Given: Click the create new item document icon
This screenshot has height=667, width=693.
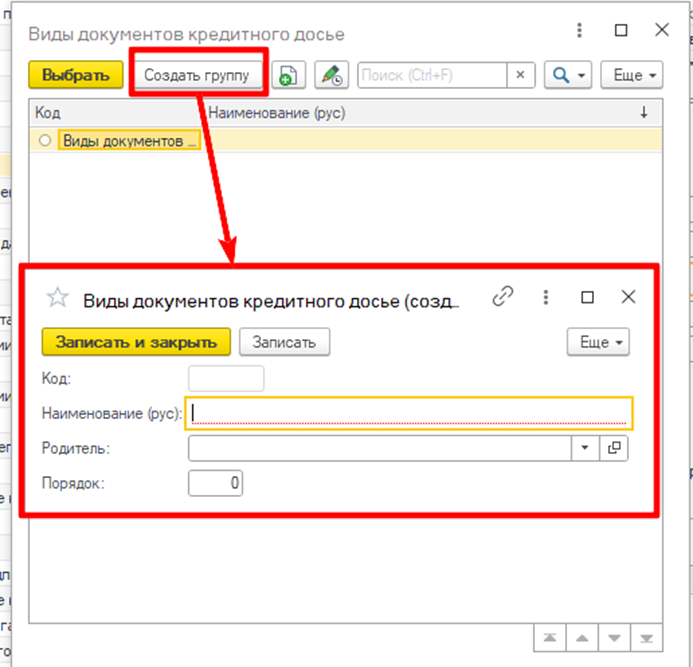Looking at the screenshot, I should click(288, 75).
